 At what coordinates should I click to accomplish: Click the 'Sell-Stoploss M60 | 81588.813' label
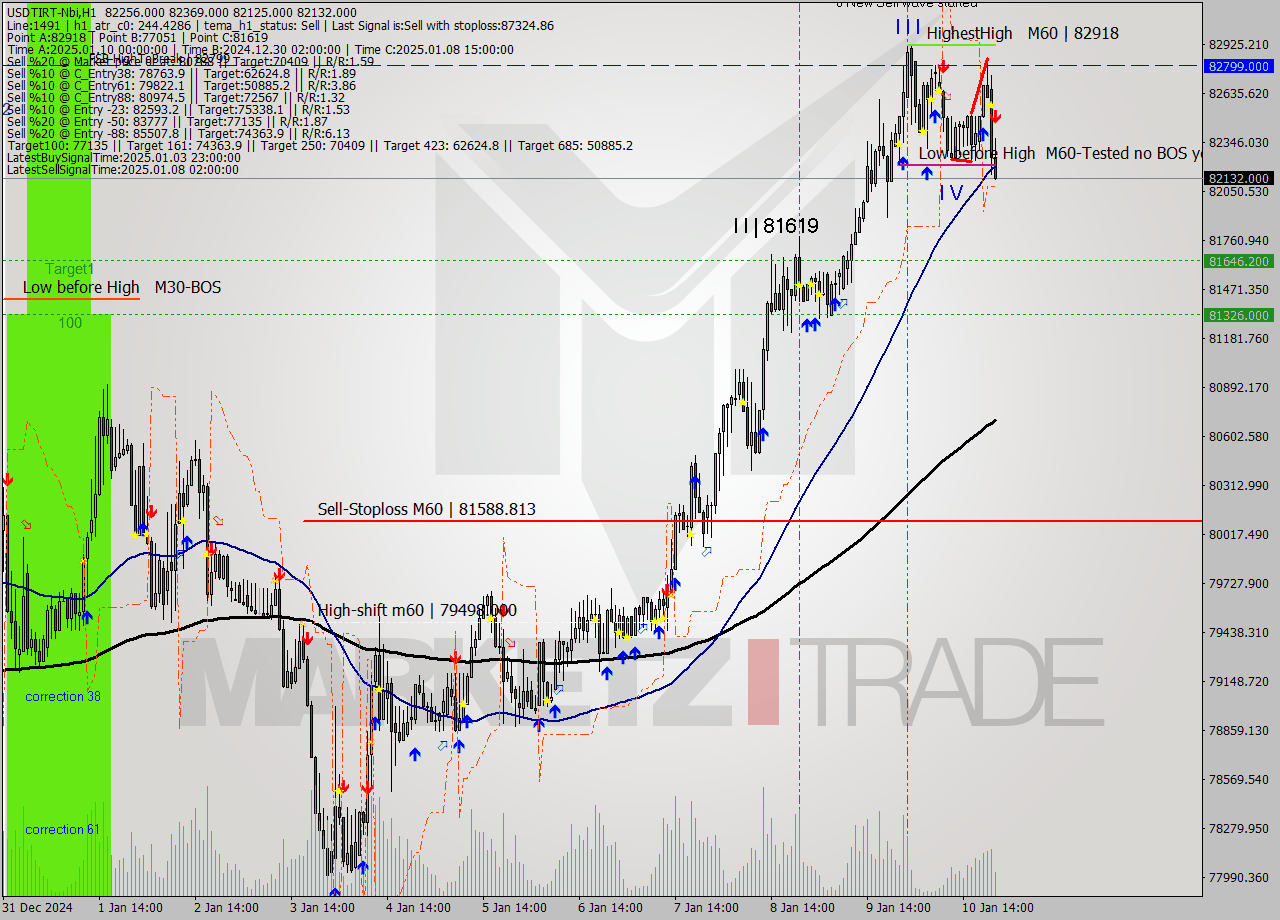pos(426,509)
